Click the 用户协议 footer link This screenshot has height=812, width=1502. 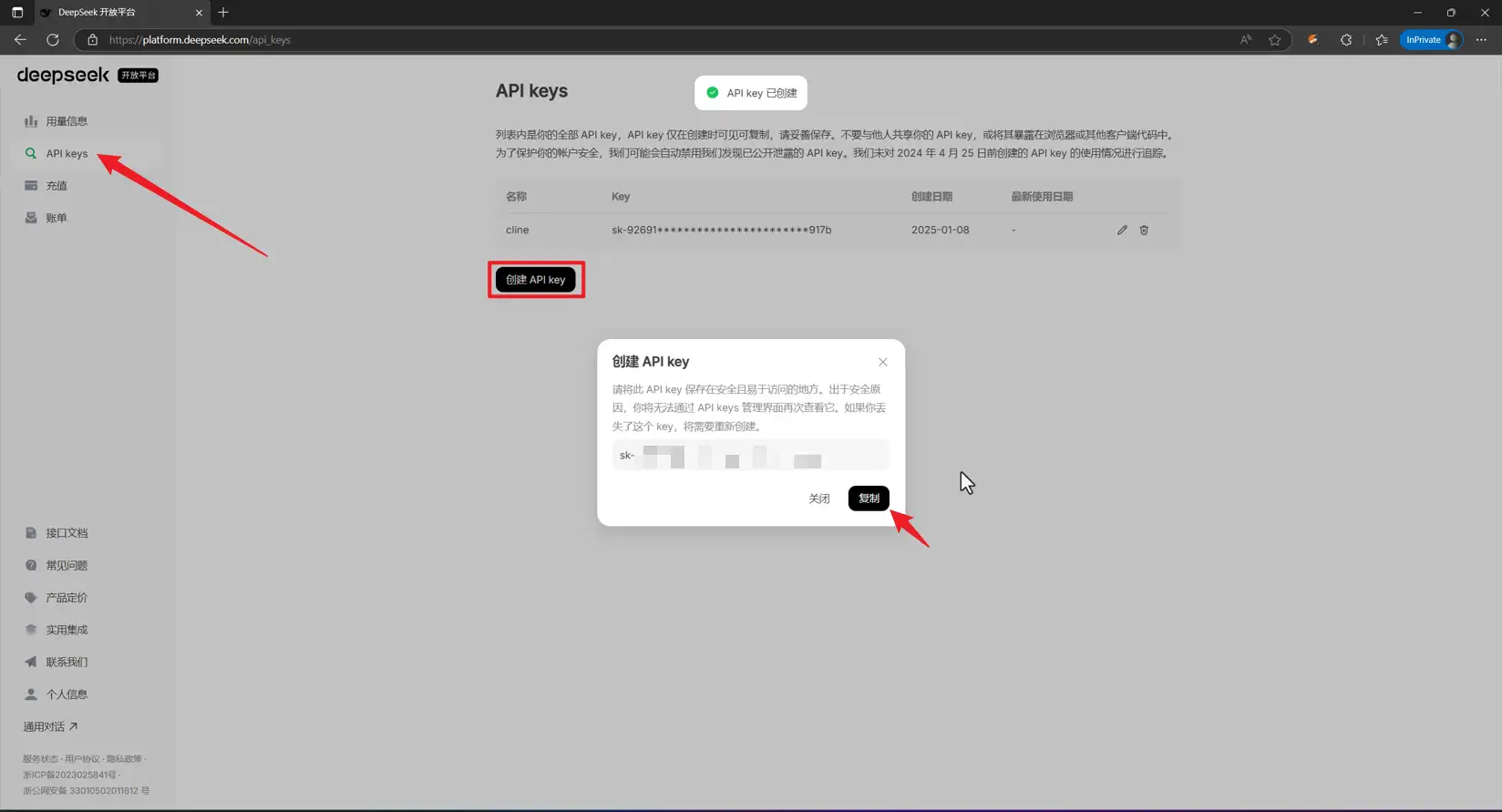pyautogui.click(x=82, y=759)
